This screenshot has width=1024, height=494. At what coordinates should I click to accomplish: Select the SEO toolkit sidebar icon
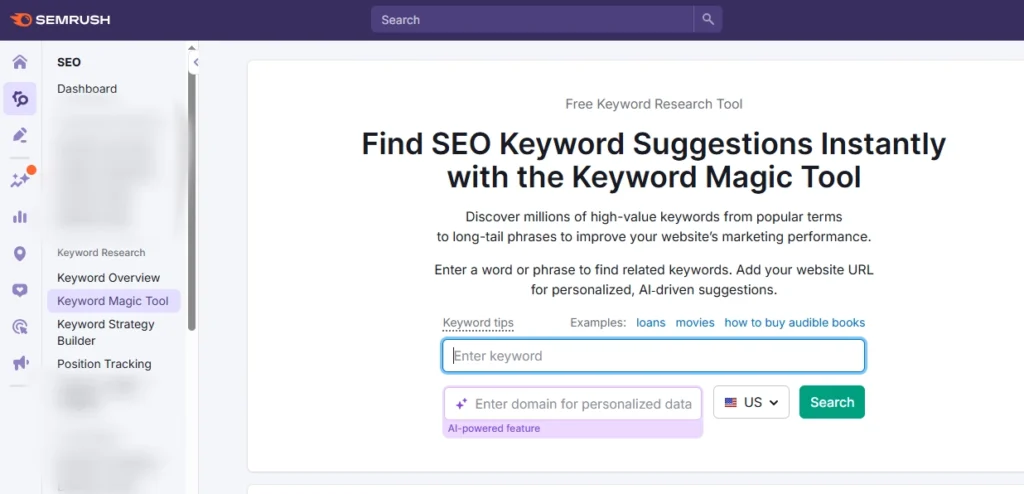(x=20, y=98)
